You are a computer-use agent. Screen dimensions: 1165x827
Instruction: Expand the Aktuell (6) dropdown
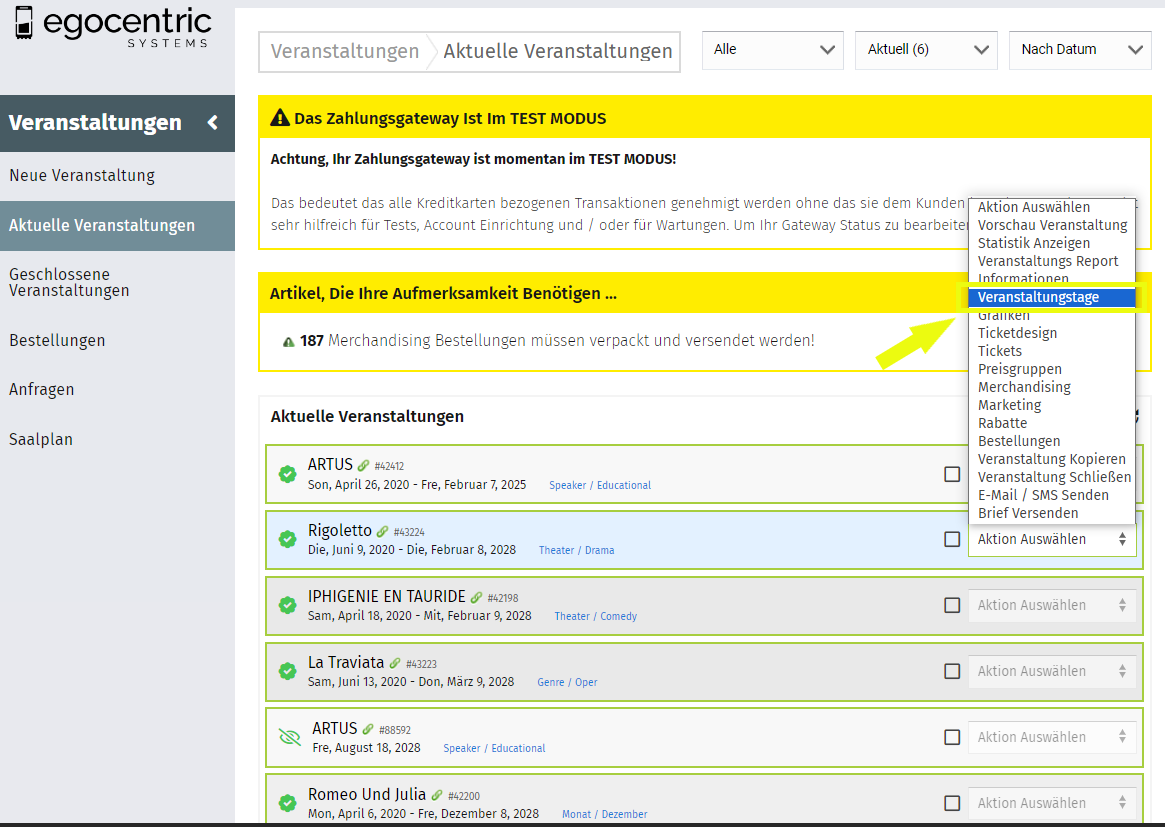(x=926, y=50)
